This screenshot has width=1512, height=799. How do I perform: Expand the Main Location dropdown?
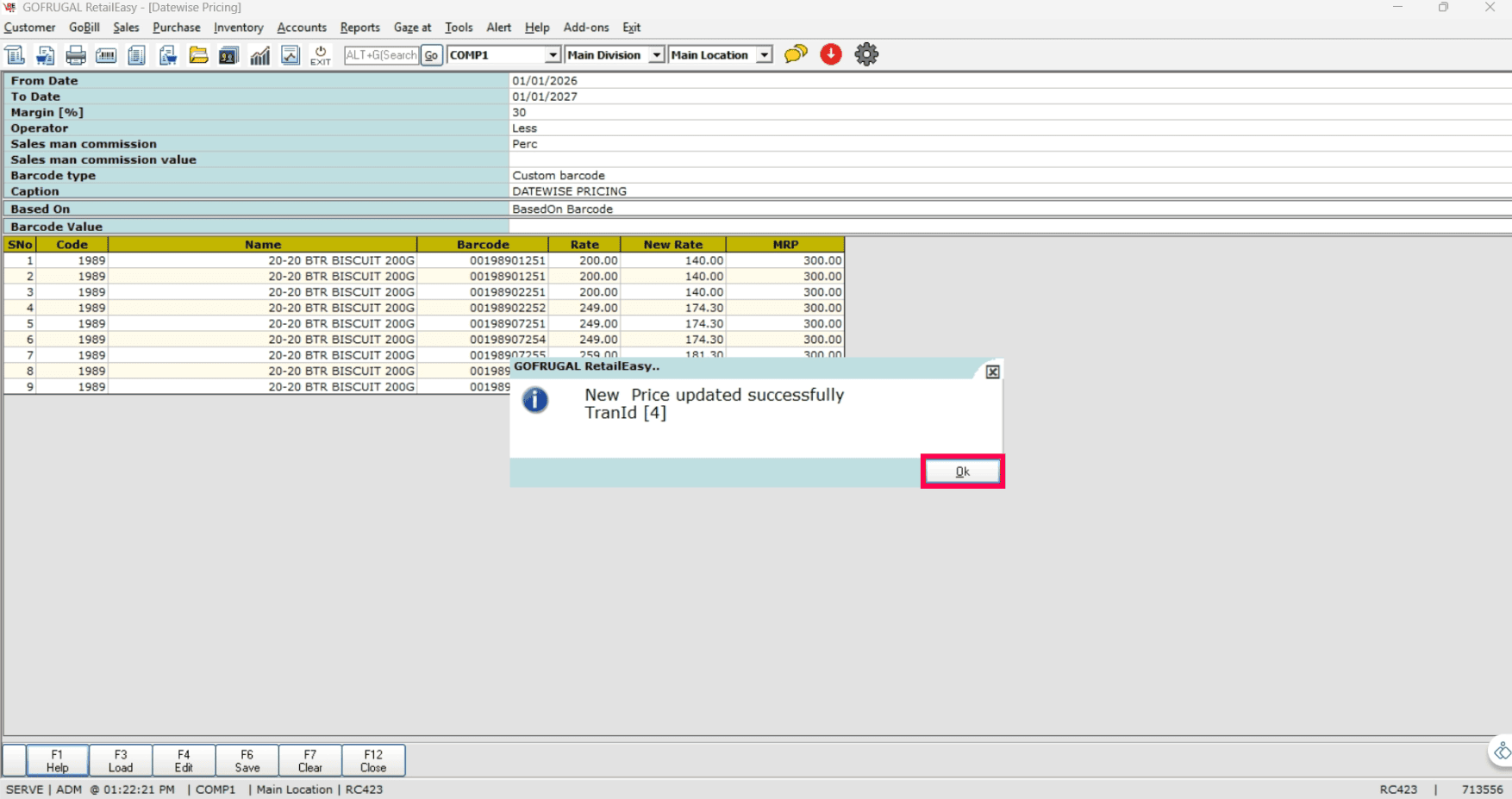pyautogui.click(x=764, y=55)
